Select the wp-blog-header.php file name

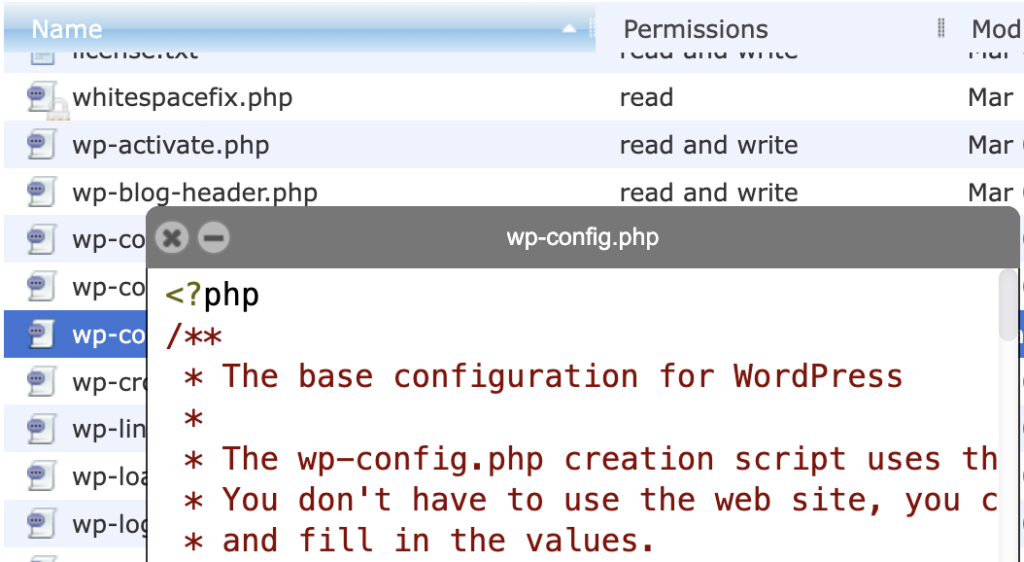tap(195, 193)
